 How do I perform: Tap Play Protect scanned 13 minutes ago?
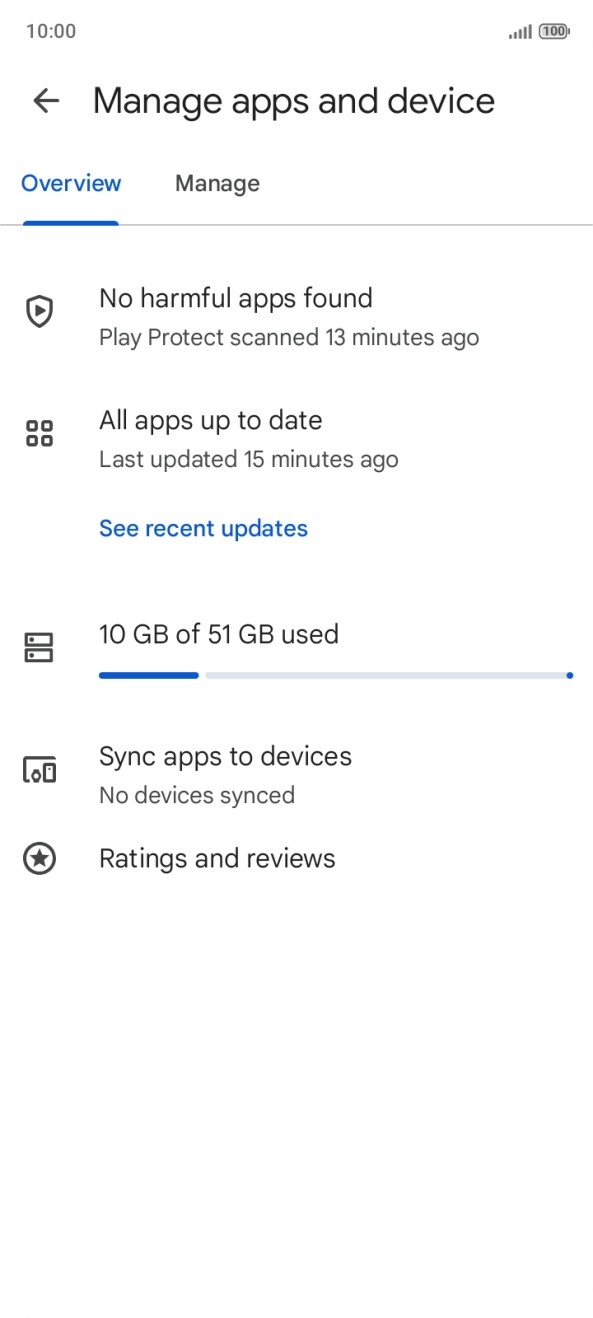coord(289,338)
